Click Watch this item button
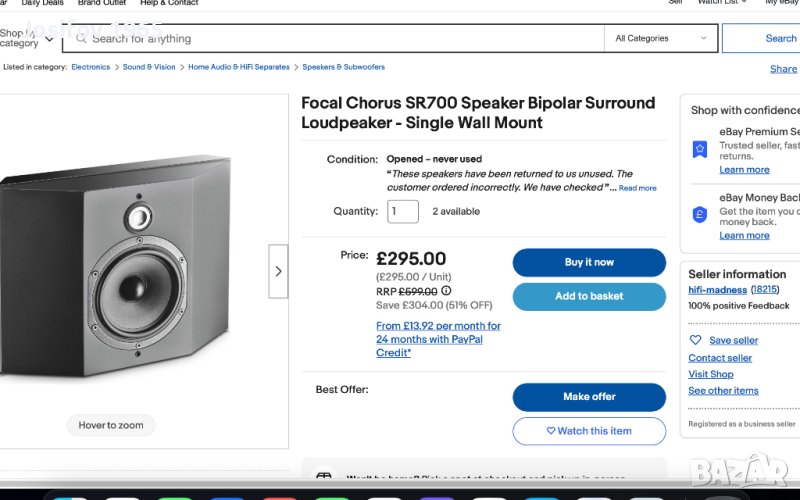This screenshot has height=500, width=800. pos(589,431)
